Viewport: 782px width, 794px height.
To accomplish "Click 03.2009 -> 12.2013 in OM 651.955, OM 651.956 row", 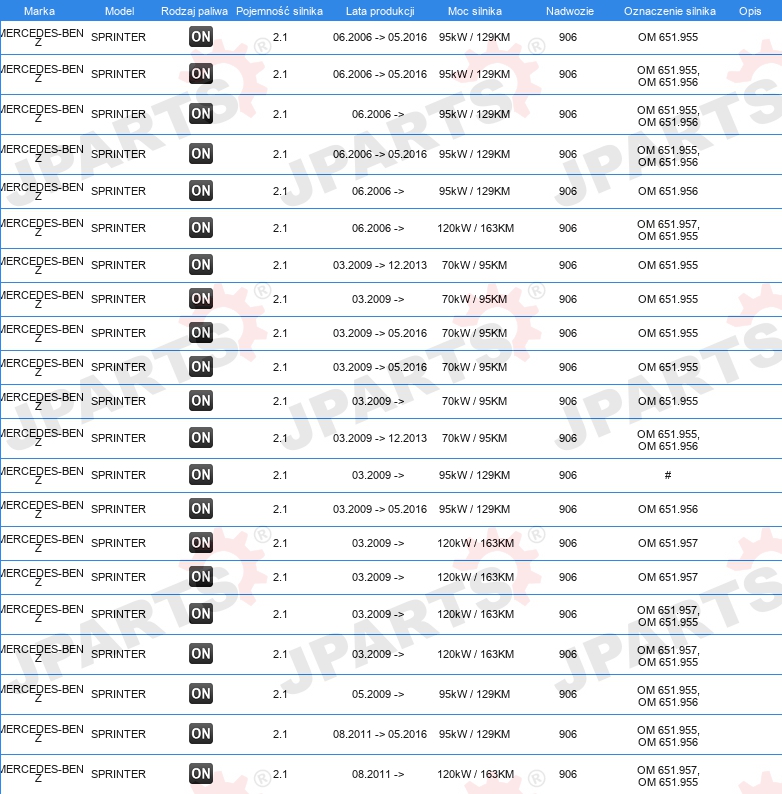I will (380, 438).
